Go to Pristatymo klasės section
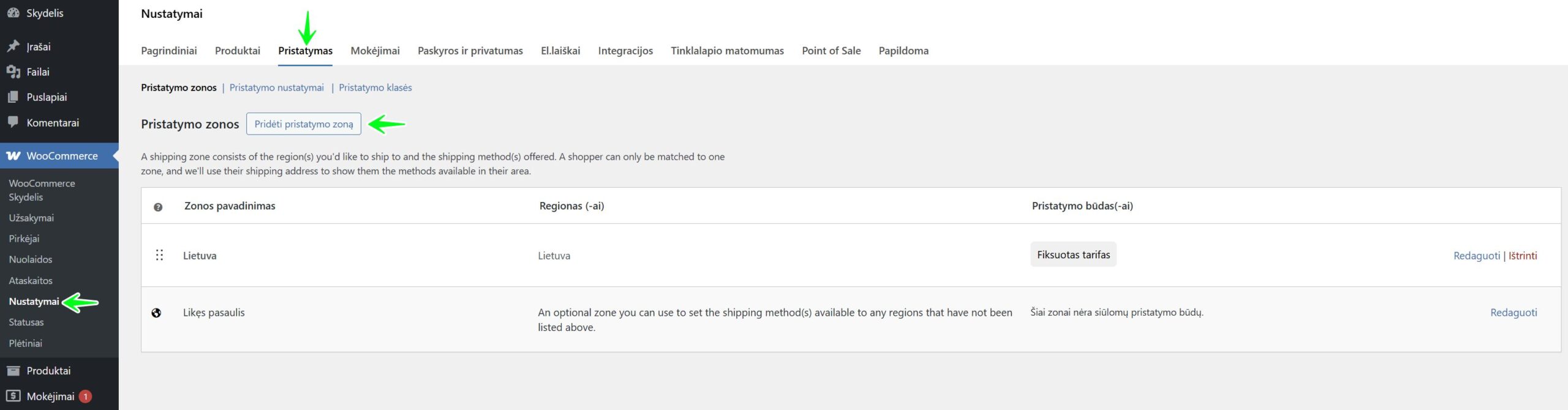 point(375,88)
